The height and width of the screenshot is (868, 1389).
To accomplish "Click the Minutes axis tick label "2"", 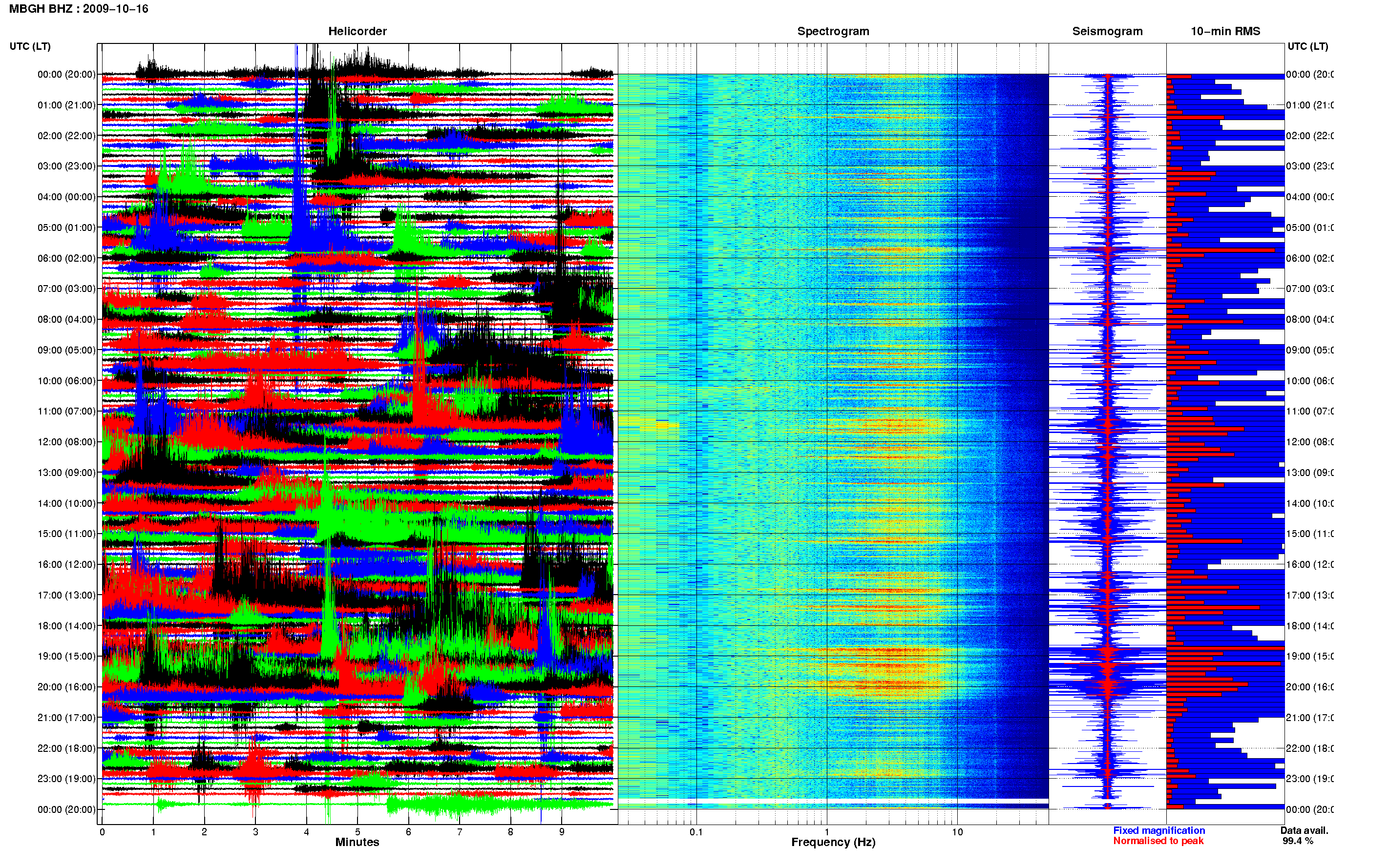I will (205, 832).
